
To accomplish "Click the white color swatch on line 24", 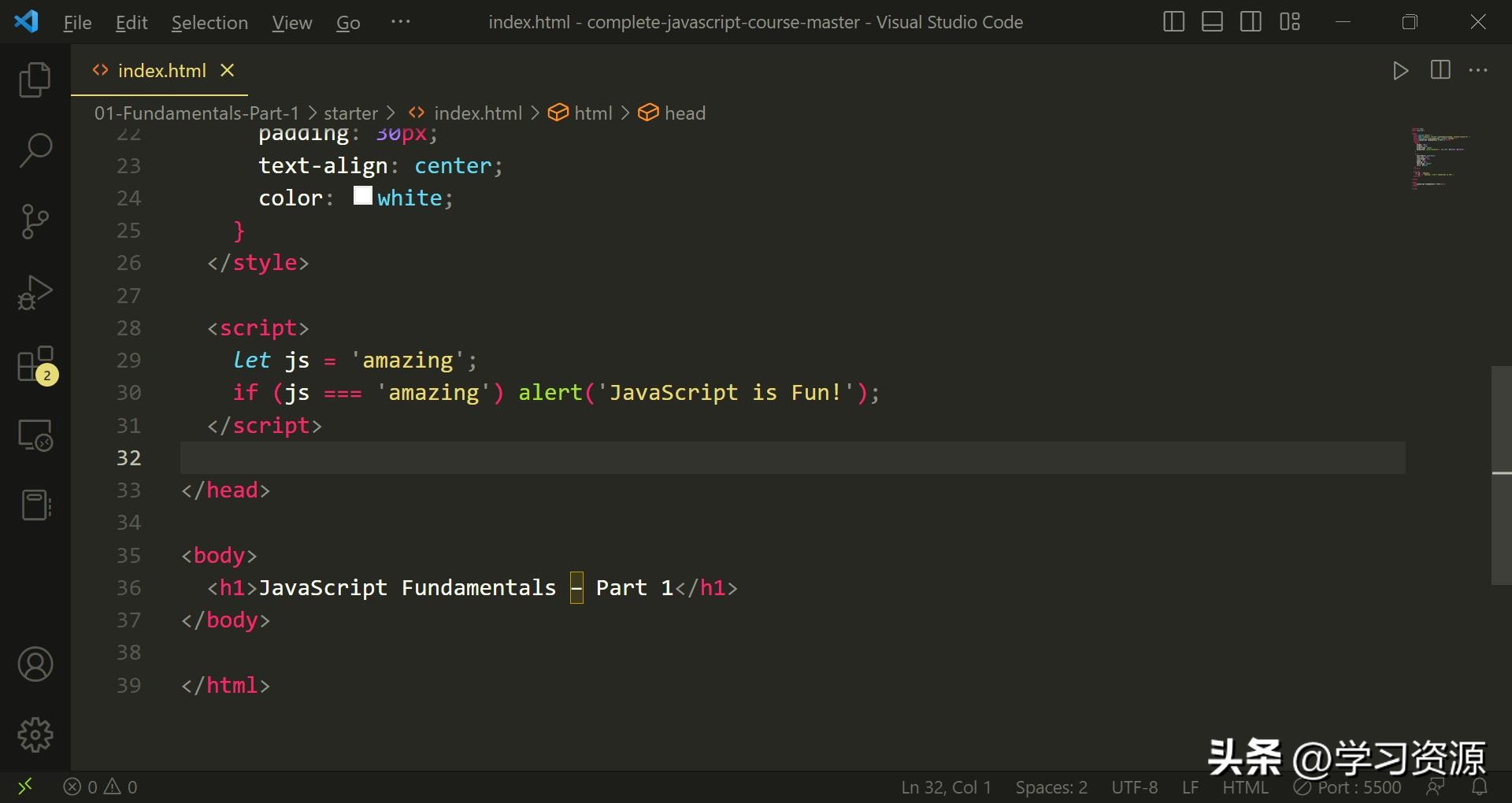I will click(x=362, y=196).
